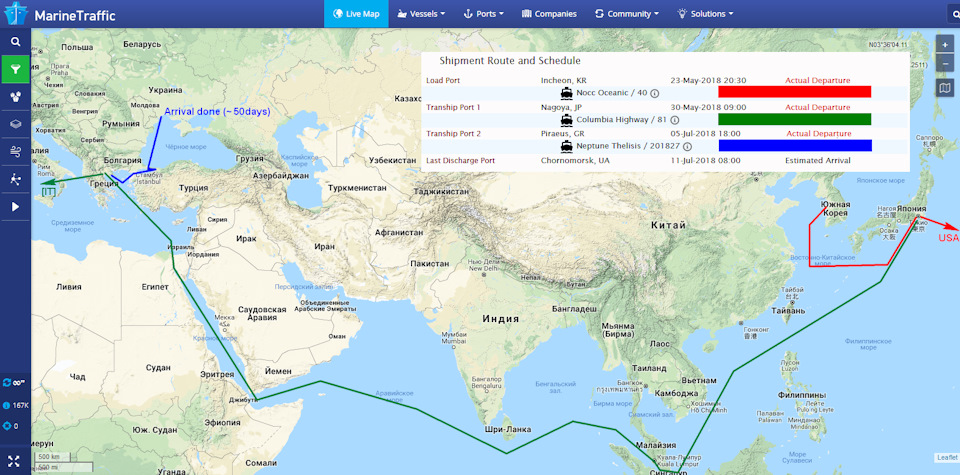Screen dimensions: 960x475
Task: Click the red route color bar
Action: point(795,92)
